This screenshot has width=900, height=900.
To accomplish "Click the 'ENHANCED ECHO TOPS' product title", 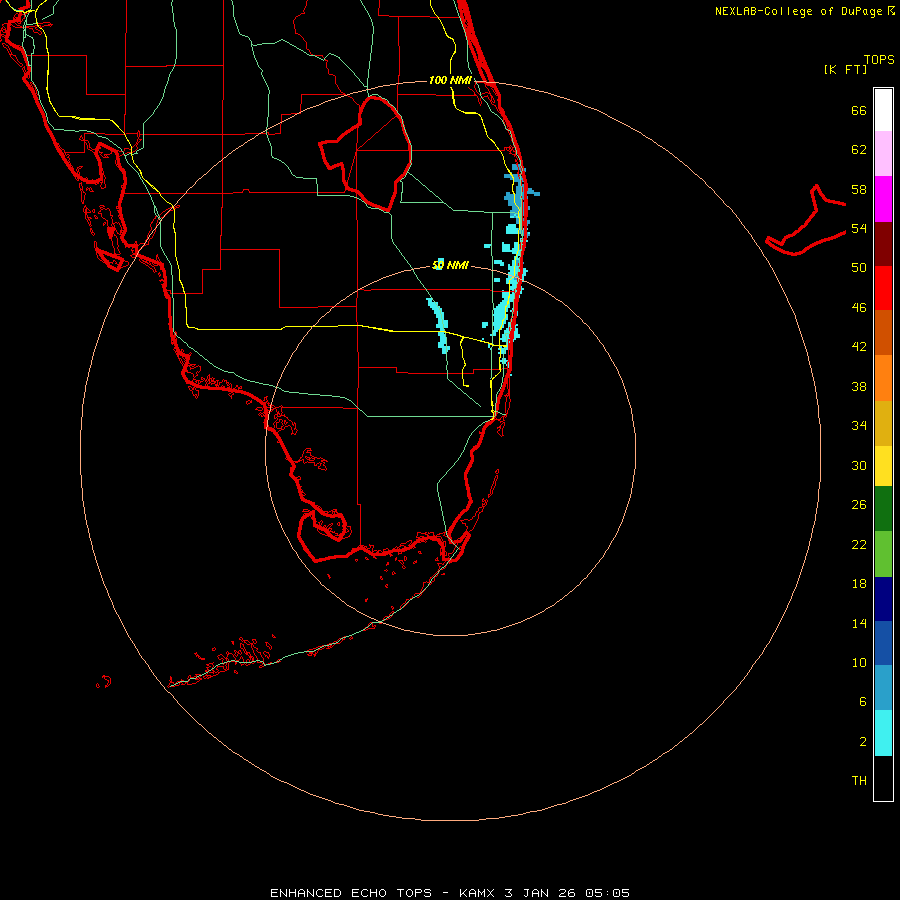I will point(351,893).
